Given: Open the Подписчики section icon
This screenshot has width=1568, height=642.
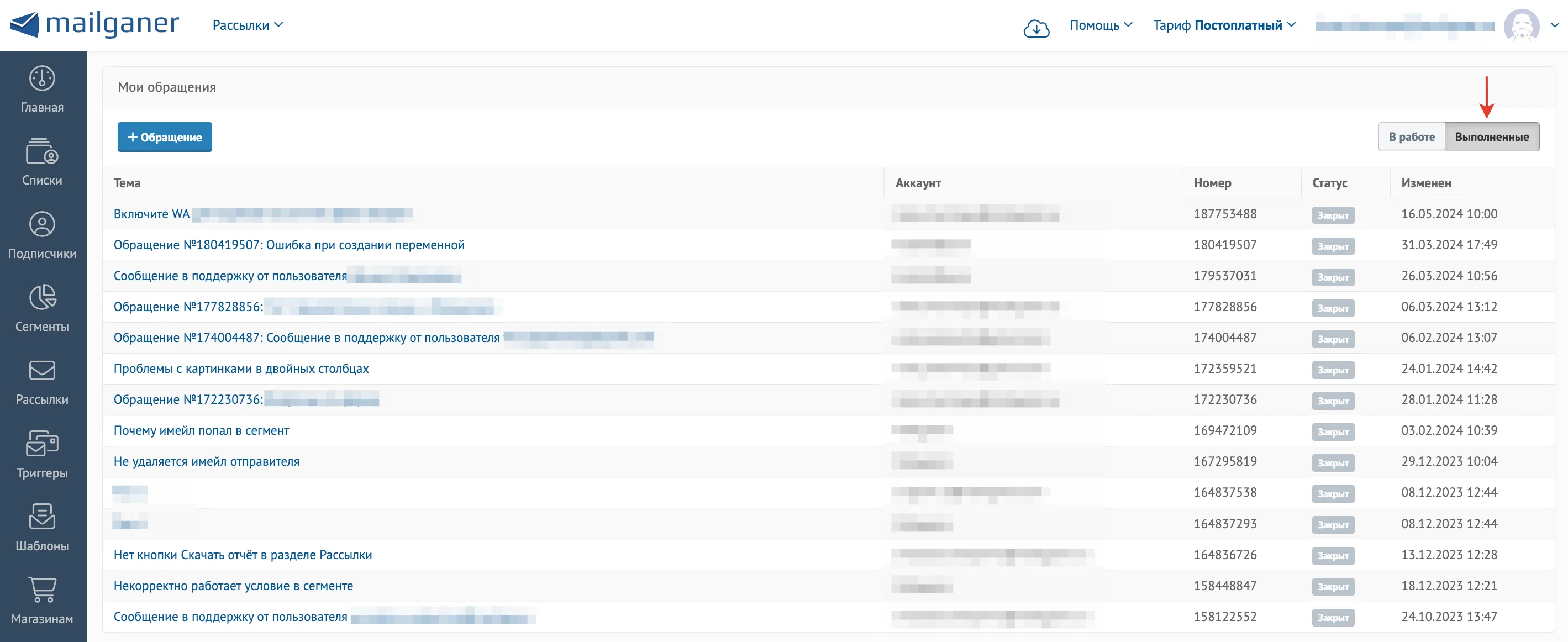Looking at the screenshot, I should (x=42, y=224).
